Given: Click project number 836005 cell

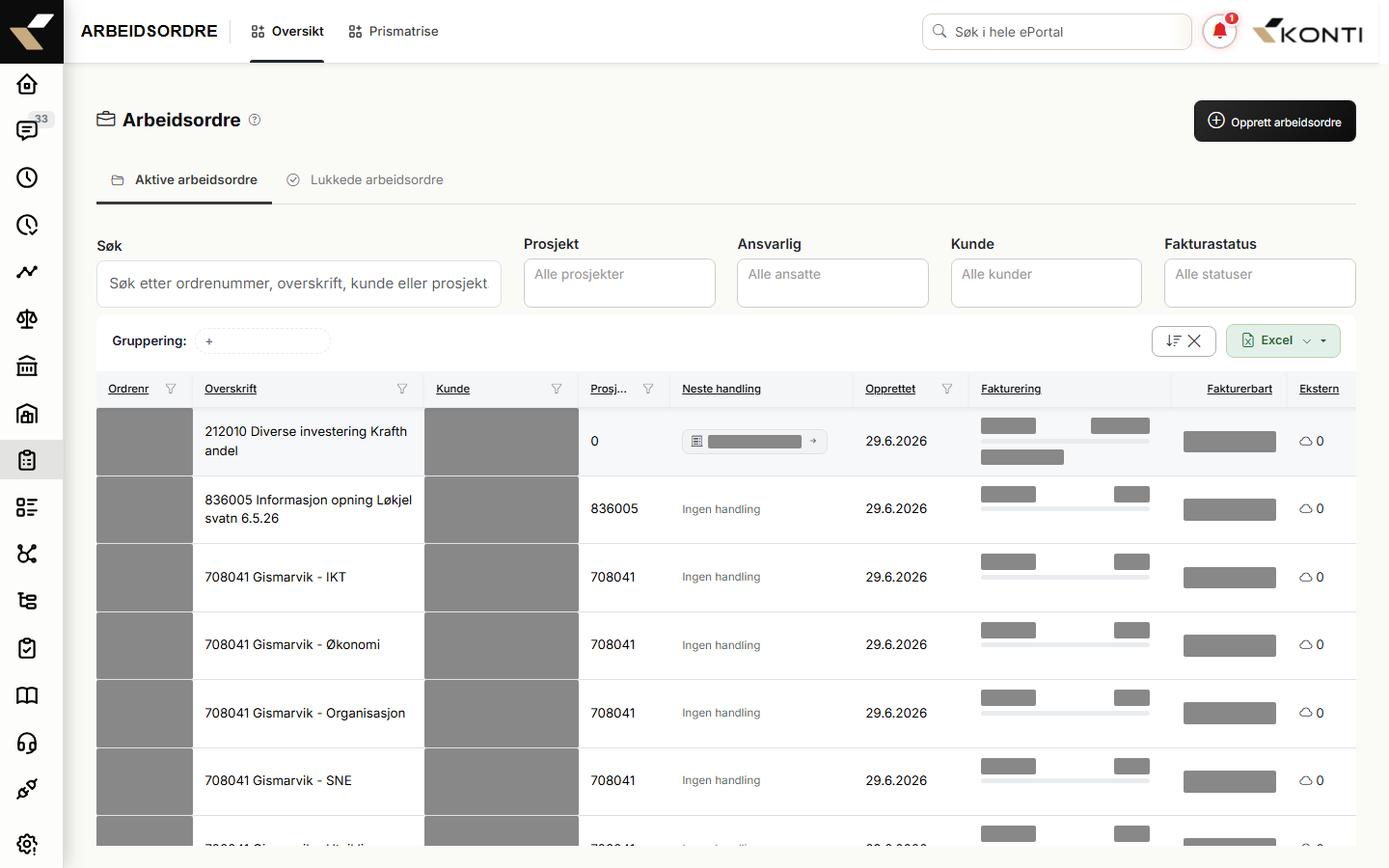Looking at the screenshot, I should point(614,508).
